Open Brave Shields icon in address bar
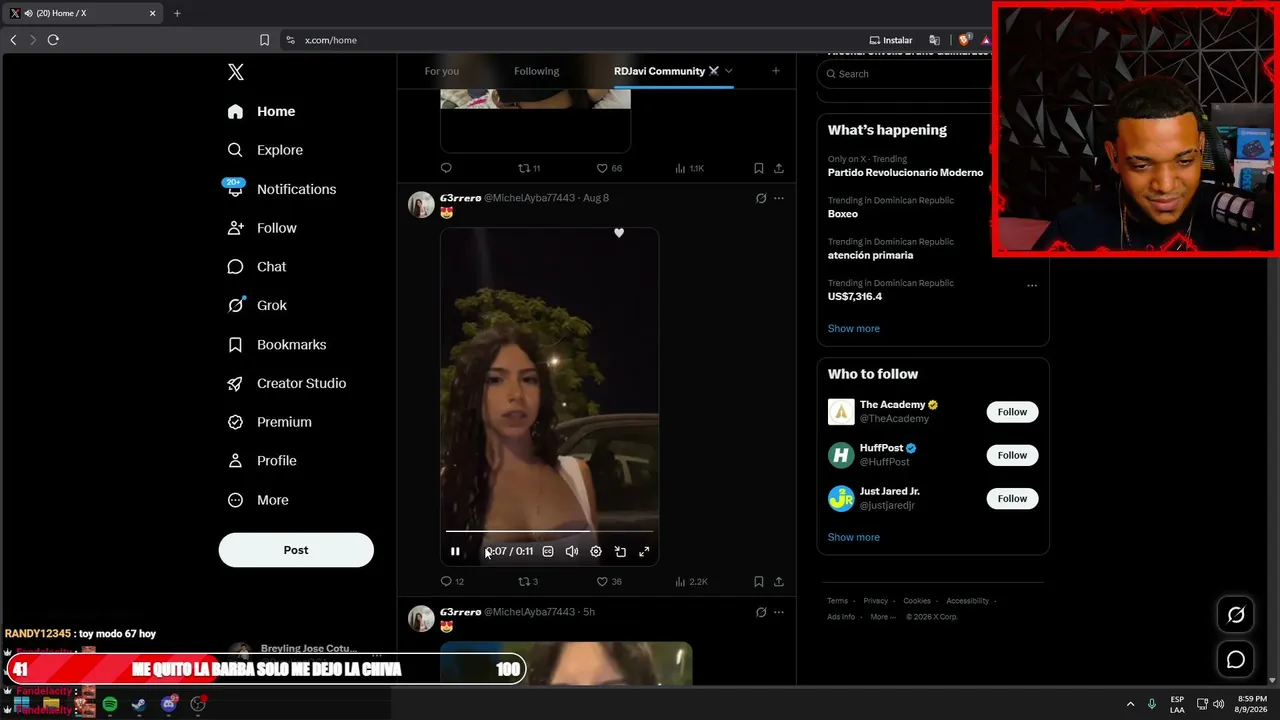The height and width of the screenshot is (720, 1280). coord(964,40)
